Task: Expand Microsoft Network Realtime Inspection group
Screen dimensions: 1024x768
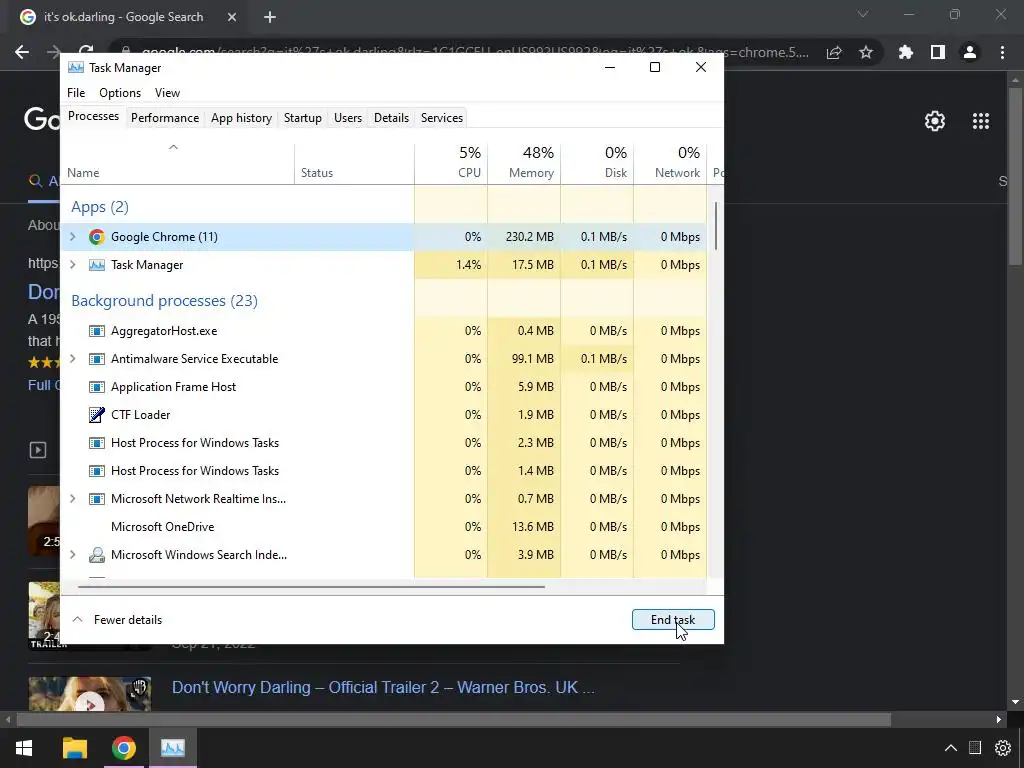Action: coord(72,499)
